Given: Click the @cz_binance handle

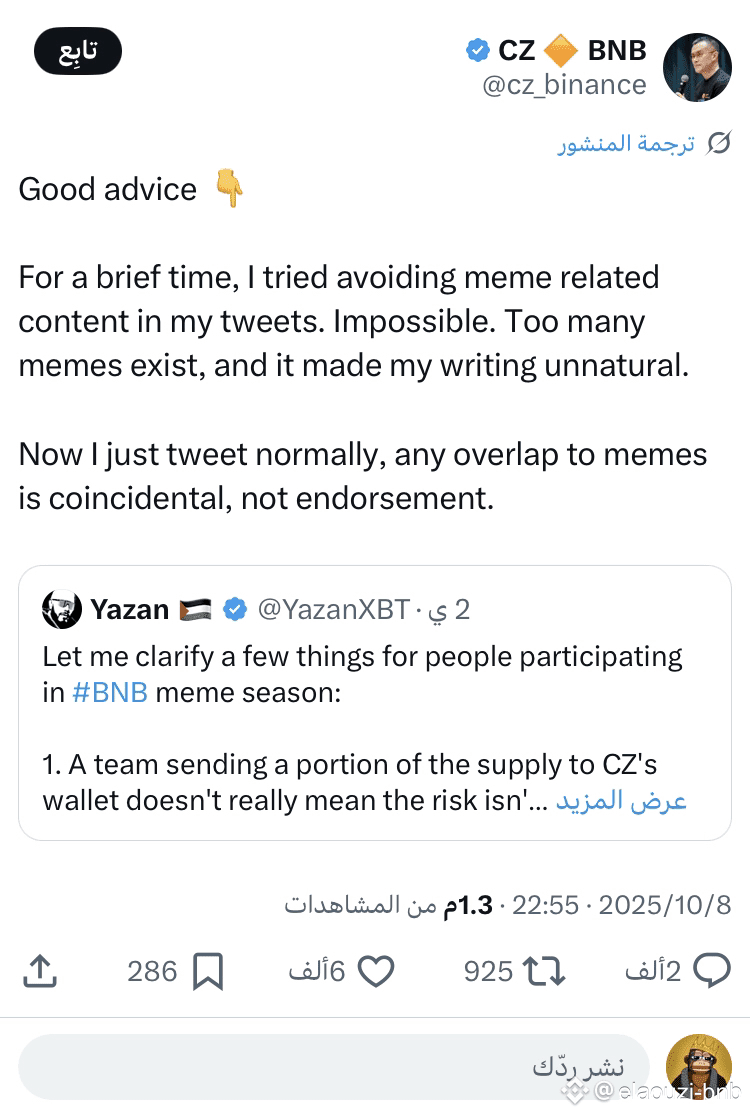Looking at the screenshot, I should (x=564, y=85).
